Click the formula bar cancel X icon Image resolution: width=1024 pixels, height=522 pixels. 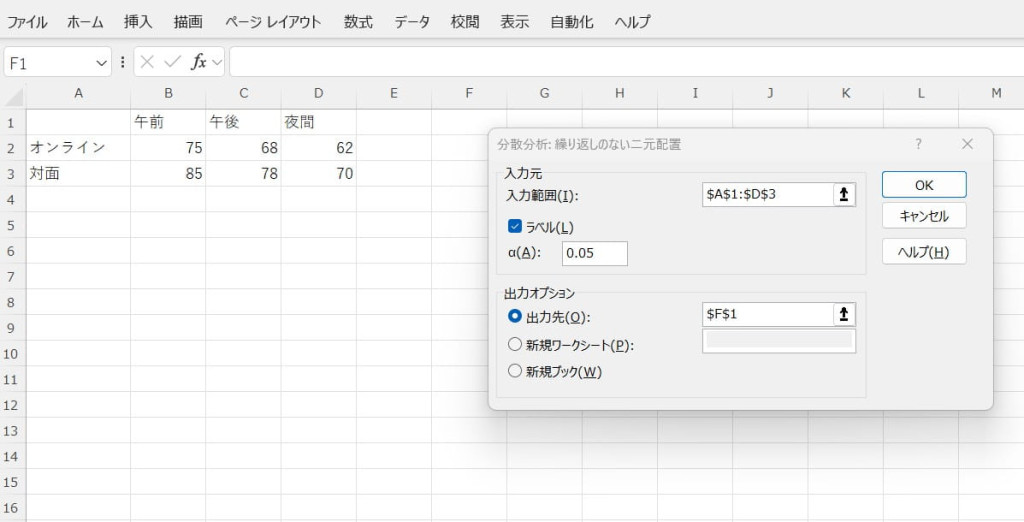coord(148,62)
